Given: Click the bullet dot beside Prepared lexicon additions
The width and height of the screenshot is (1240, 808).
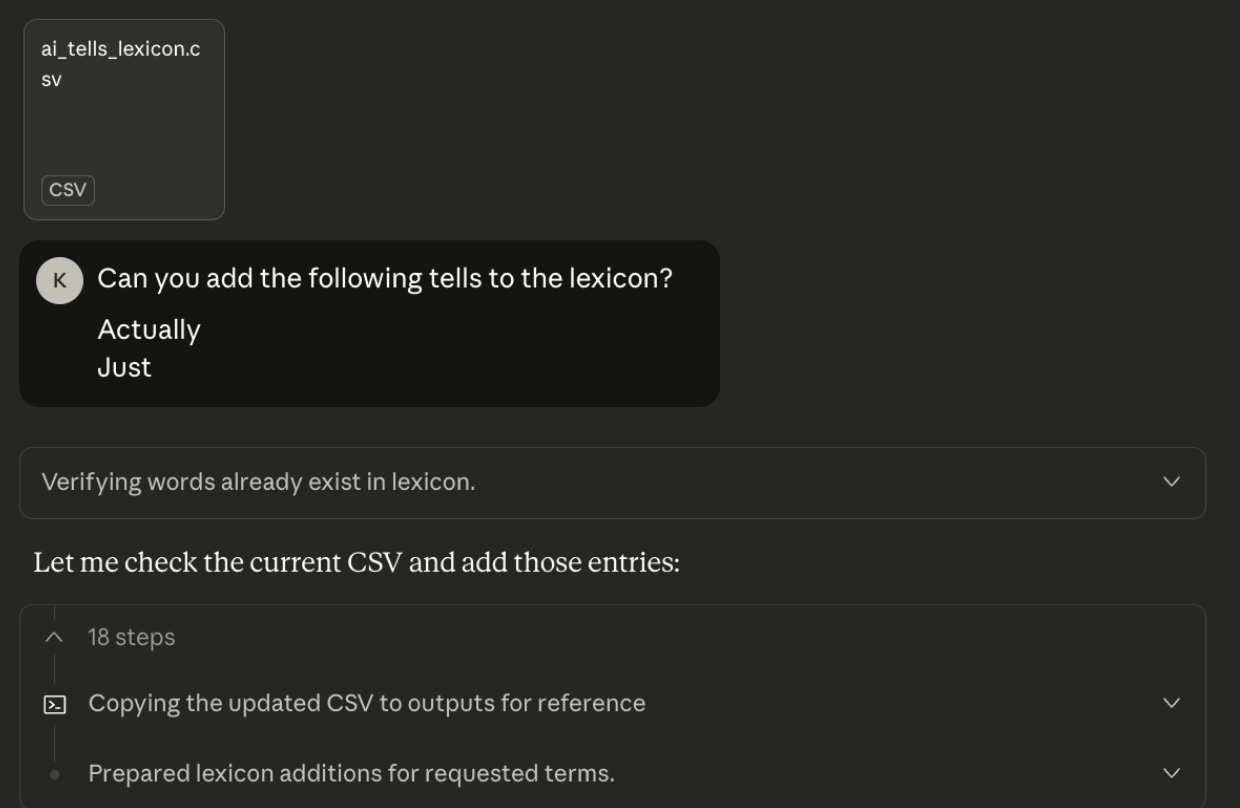Looking at the screenshot, I should coord(55,774).
